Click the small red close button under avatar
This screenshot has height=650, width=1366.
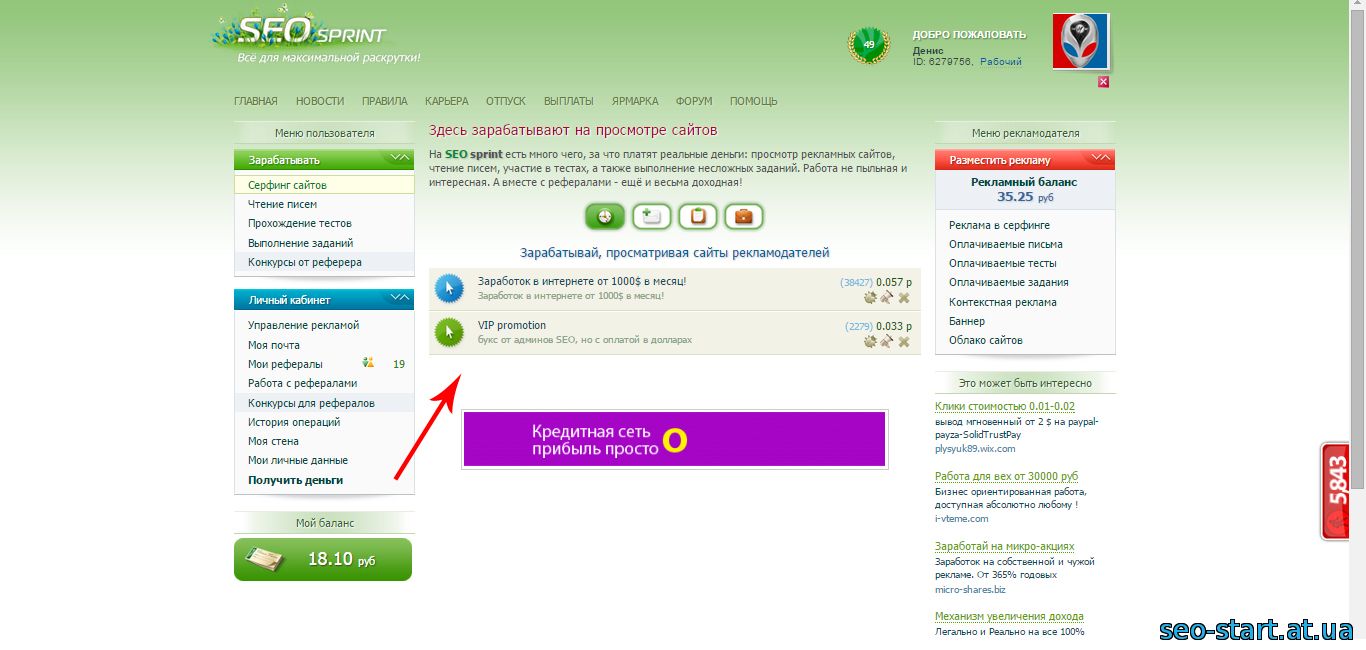point(1103,82)
